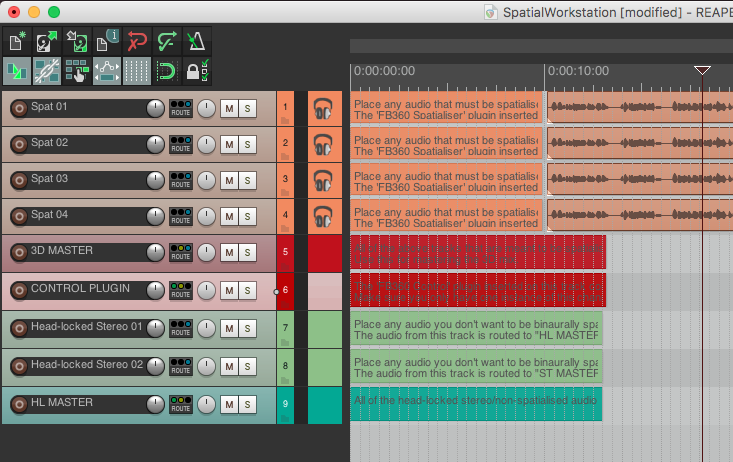Click the 3D MASTER volume knob

point(156,253)
